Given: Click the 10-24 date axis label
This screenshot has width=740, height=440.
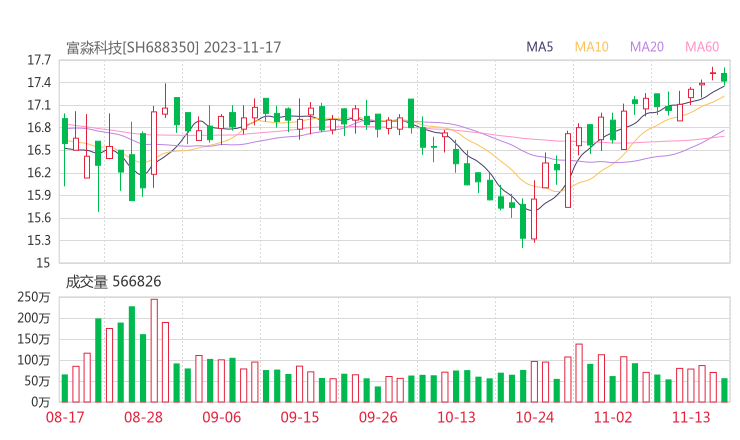Looking at the screenshot, I should coord(535,417).
